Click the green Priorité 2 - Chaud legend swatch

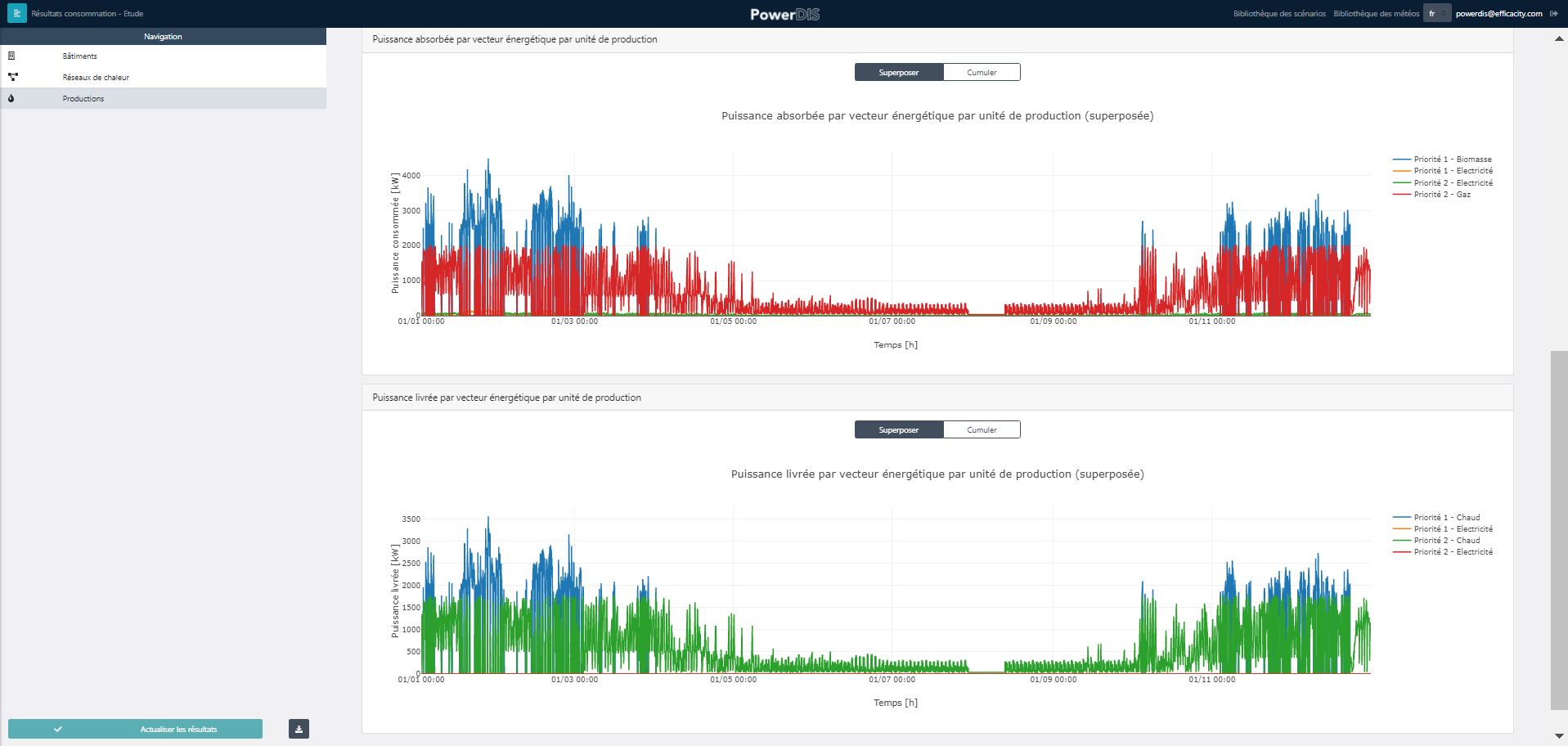point(1402,540)
